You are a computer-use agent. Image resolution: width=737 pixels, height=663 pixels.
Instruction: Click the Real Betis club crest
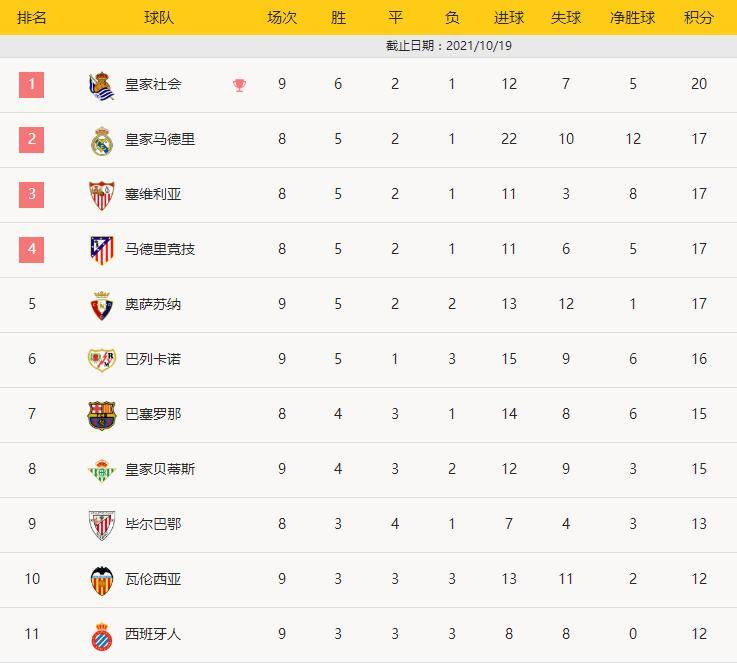[x=102, y=470]
